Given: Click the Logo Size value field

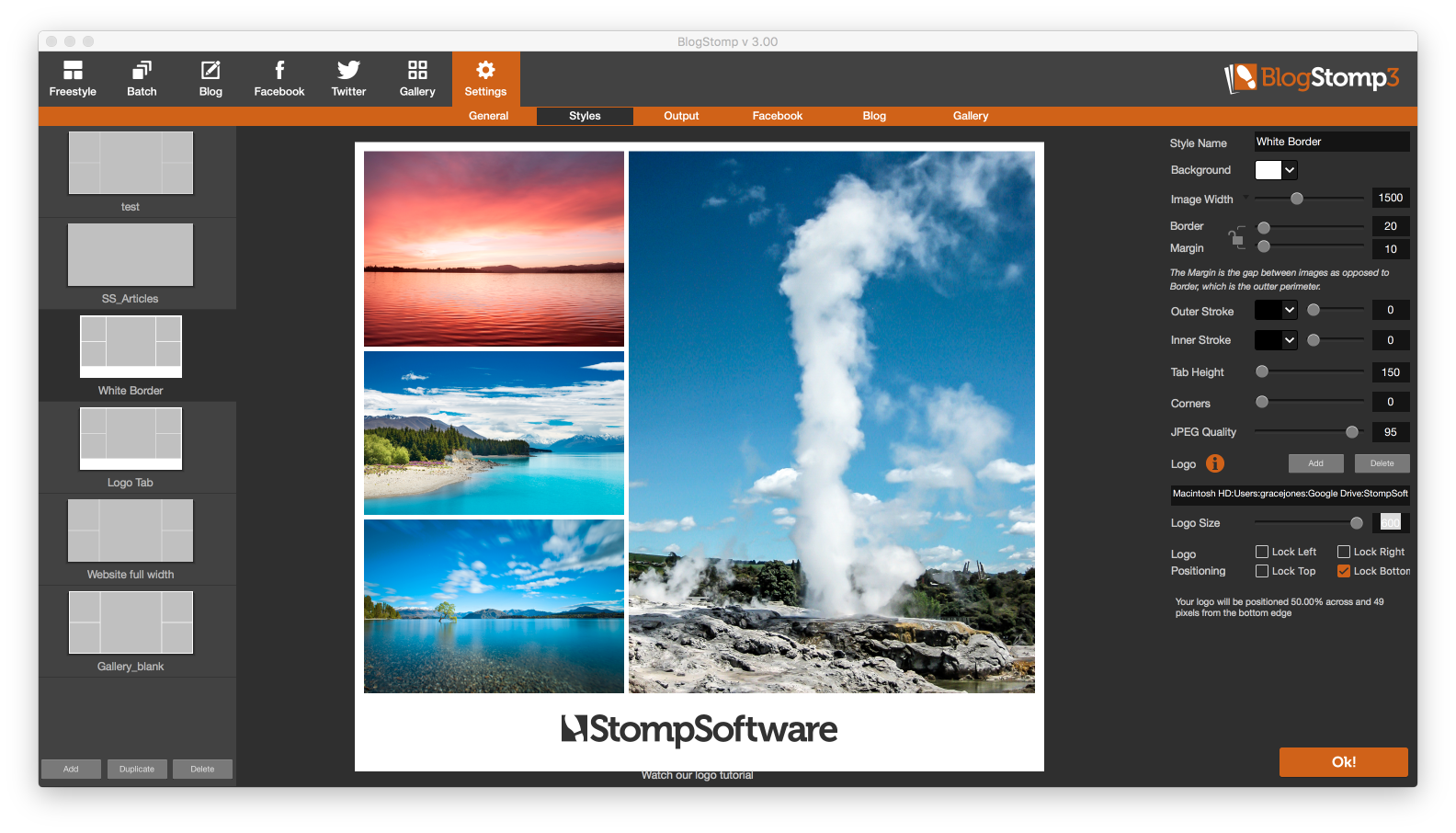Looking at the screenshot, I should [1391, 522].
